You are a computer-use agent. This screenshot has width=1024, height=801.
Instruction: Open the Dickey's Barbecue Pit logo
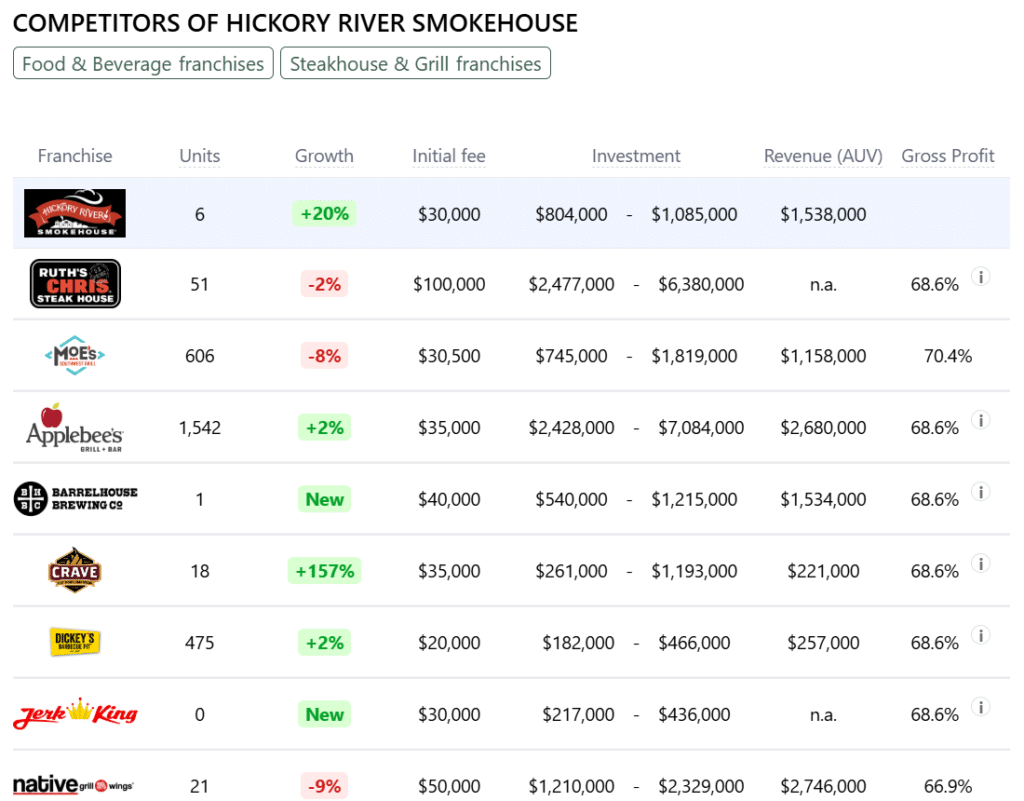[74, 642]
